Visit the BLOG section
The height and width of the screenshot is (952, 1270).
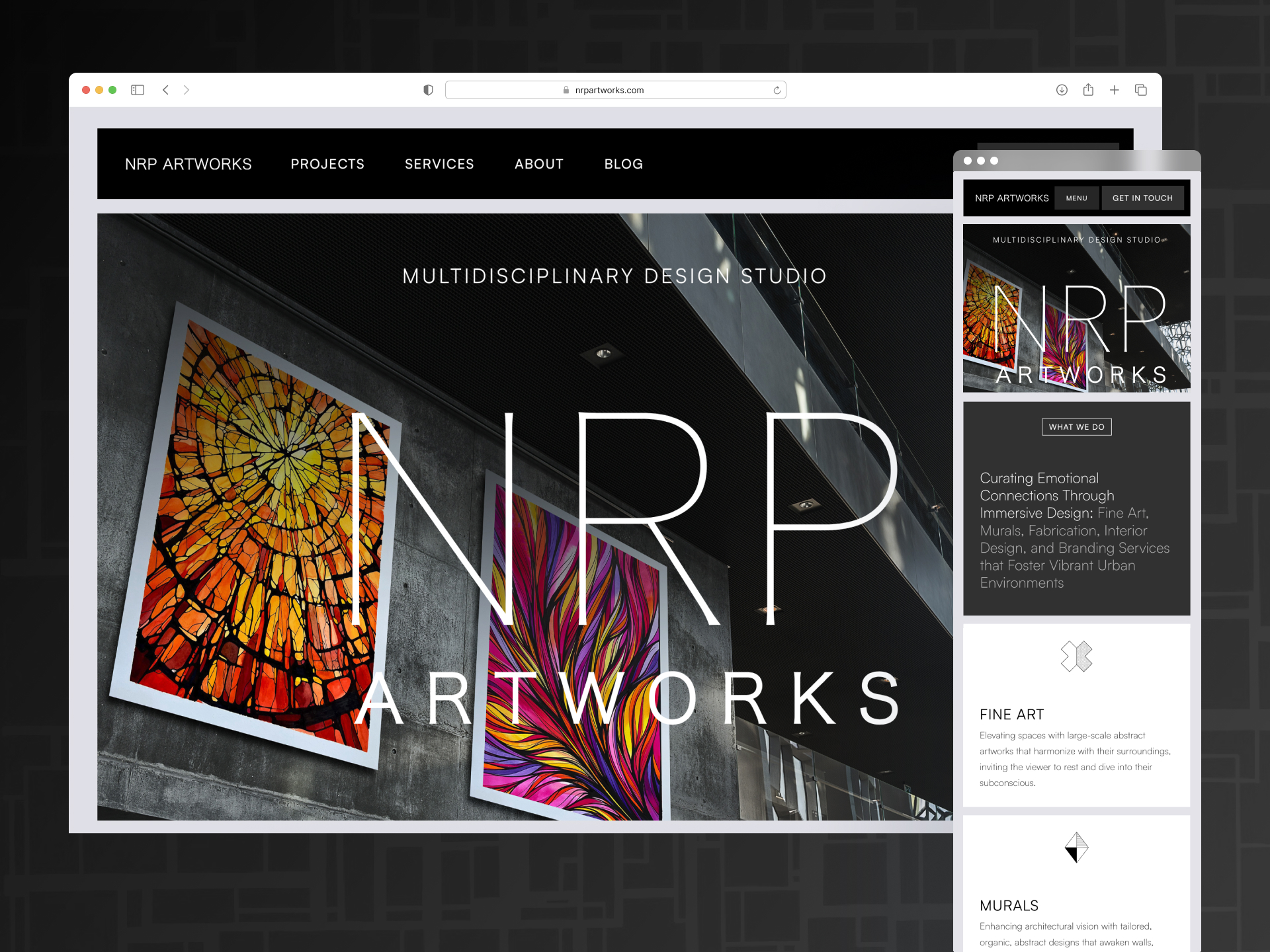[x=622, y=164]
